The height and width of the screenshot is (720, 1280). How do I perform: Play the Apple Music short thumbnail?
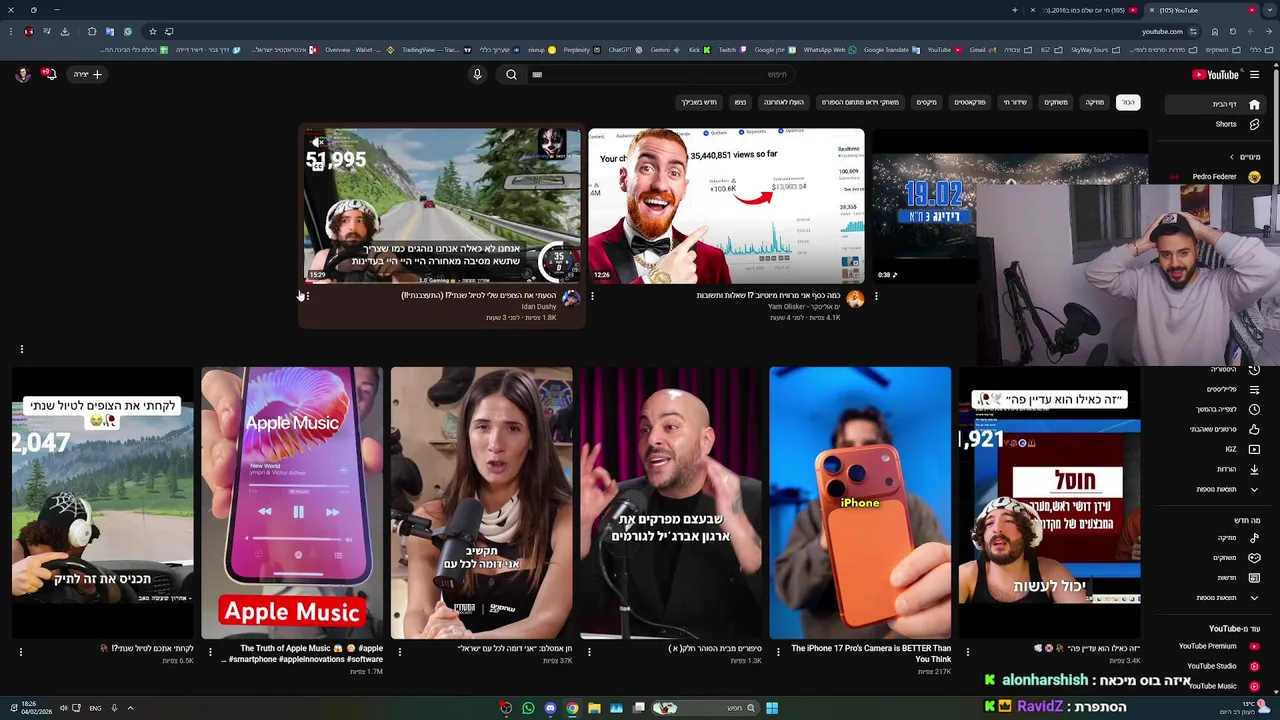tap(292, 503)
